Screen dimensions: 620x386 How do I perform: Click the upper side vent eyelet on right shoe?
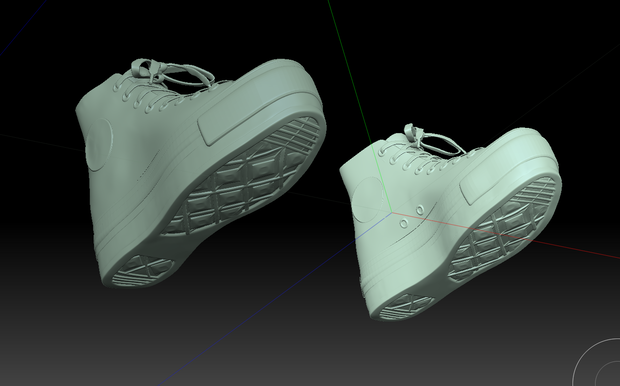(x=420, y=210)
